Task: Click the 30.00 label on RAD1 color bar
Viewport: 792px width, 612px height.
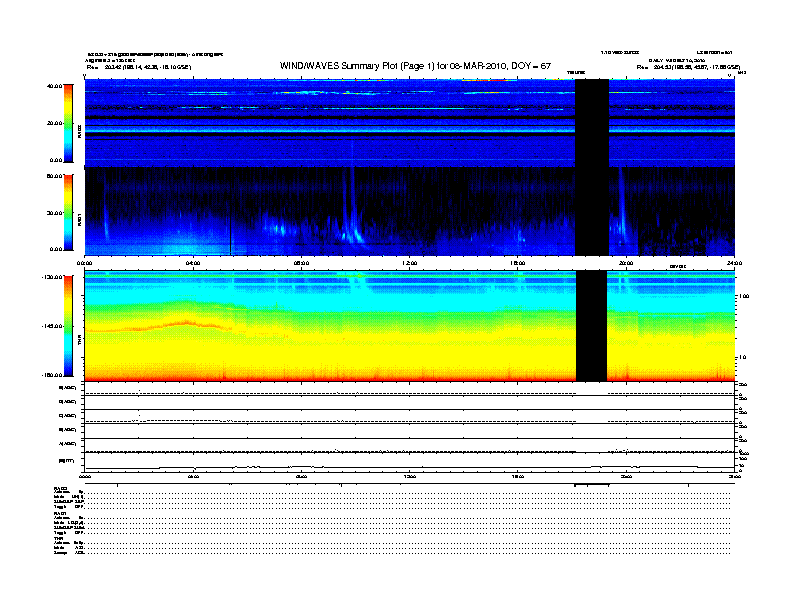Action: point(55,213)
